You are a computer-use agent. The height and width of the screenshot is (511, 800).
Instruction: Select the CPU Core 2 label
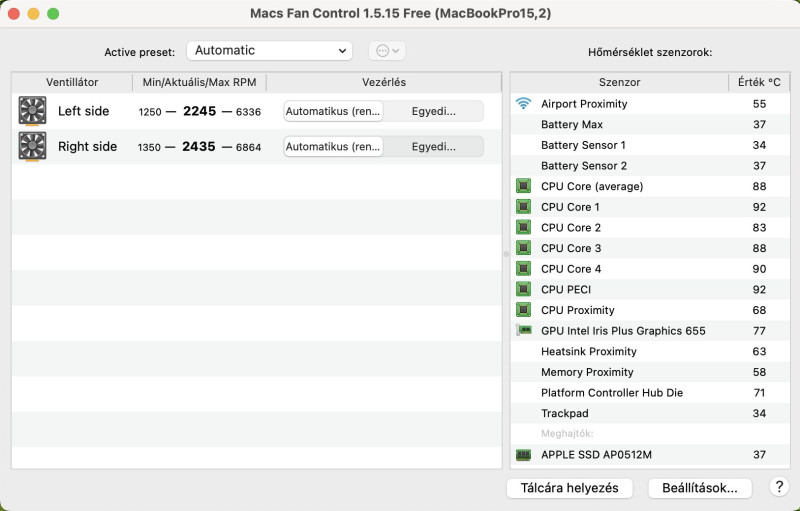point(571,227)
